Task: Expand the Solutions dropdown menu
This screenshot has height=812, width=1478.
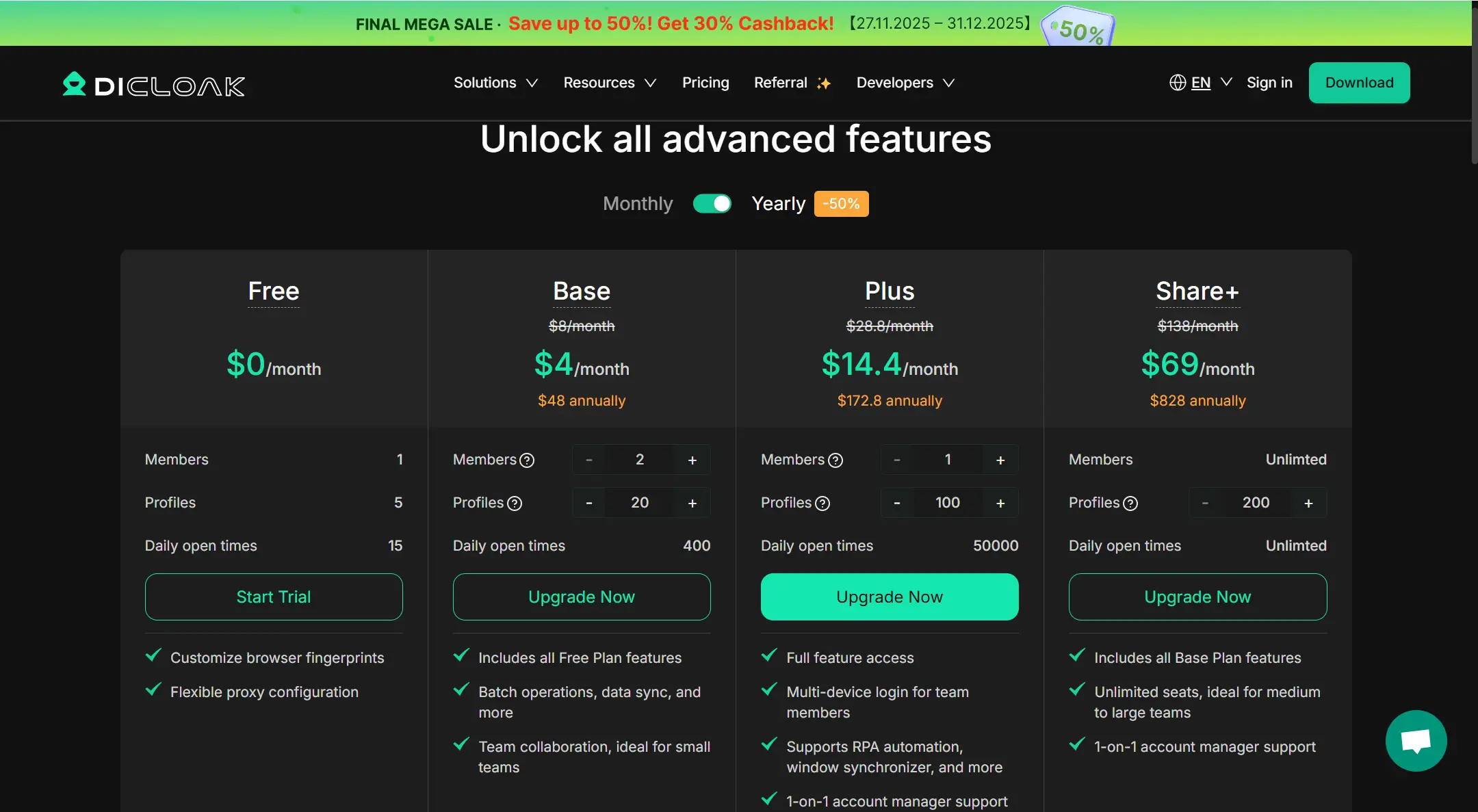Action: click(x=495, y=83)
